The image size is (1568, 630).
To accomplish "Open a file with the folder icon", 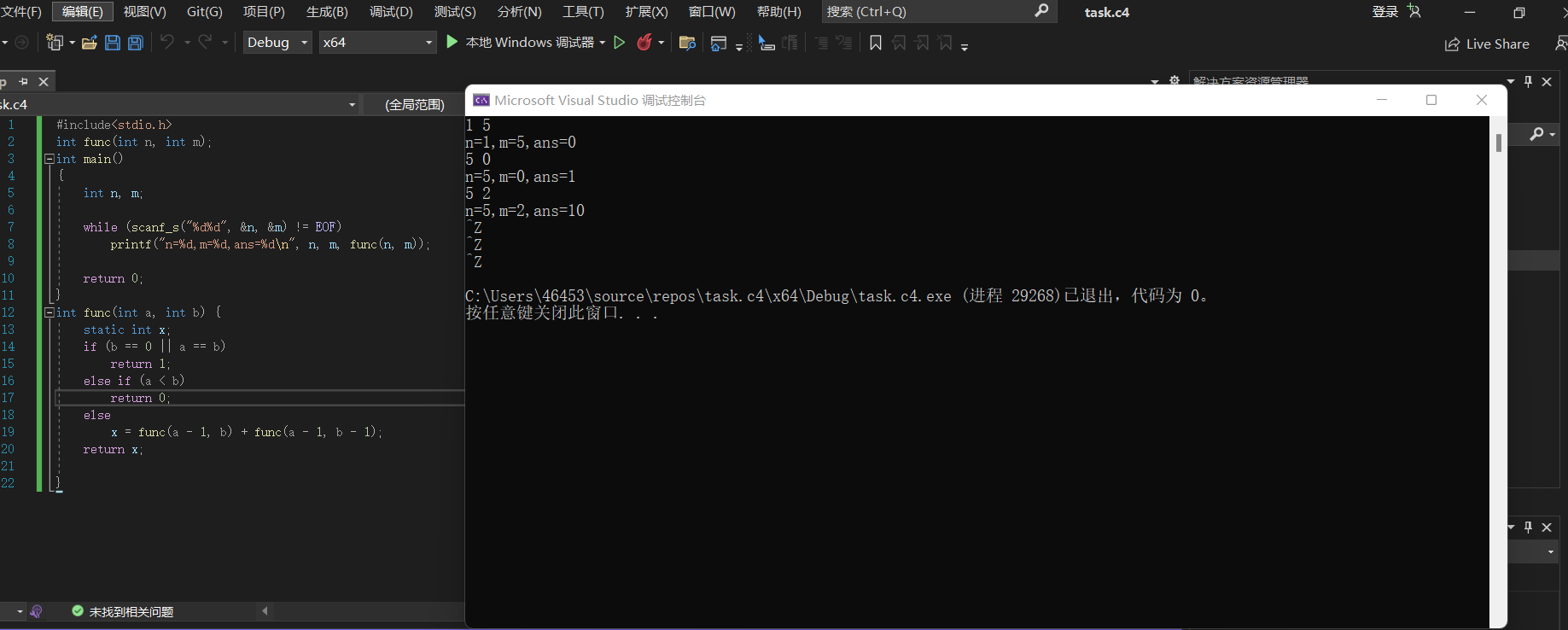I will (x=89, y=43).
